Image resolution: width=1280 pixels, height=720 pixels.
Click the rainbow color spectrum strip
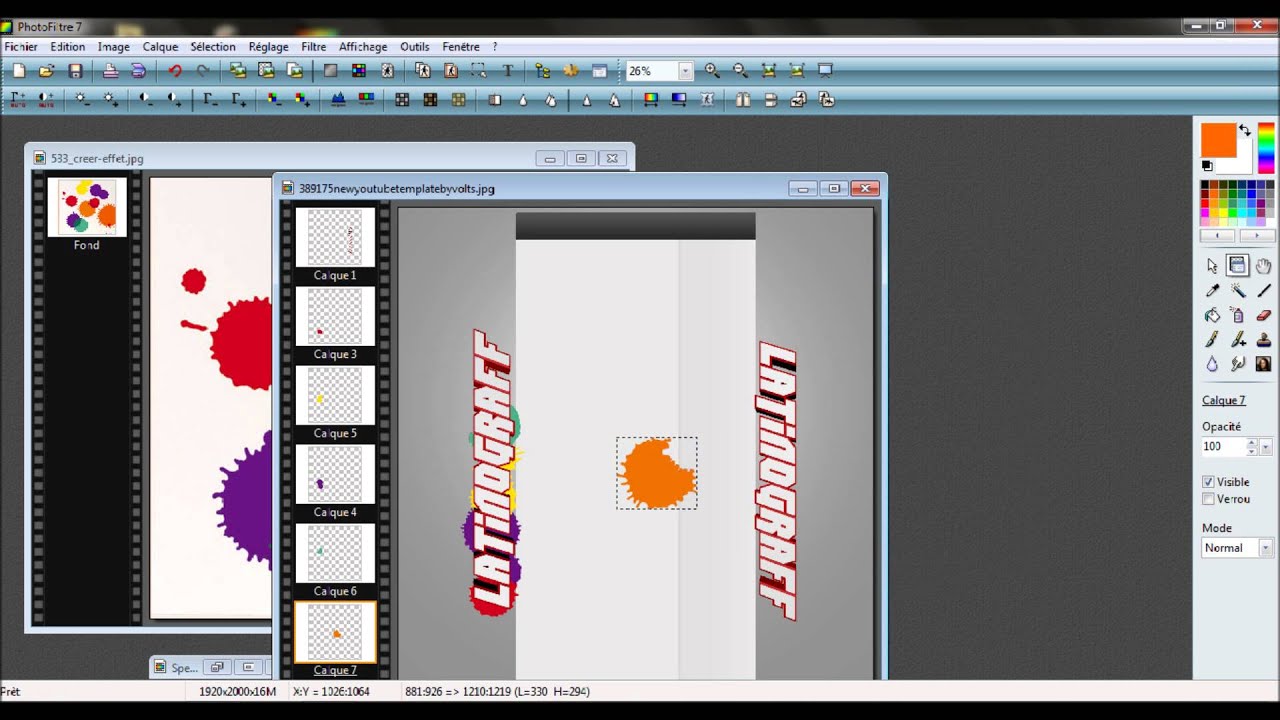click(x=1266, y=148)
